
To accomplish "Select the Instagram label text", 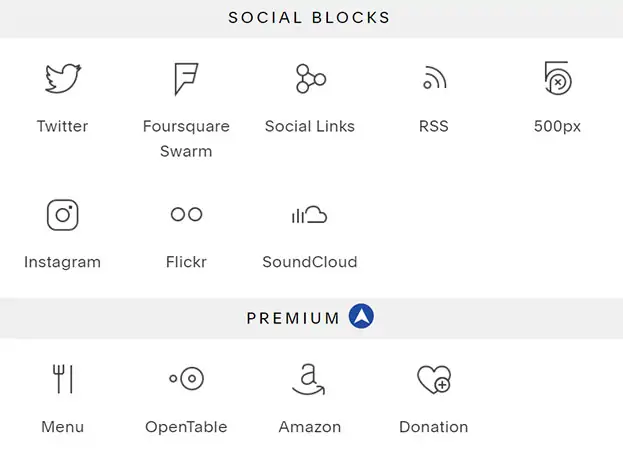I will pos(62,263).
